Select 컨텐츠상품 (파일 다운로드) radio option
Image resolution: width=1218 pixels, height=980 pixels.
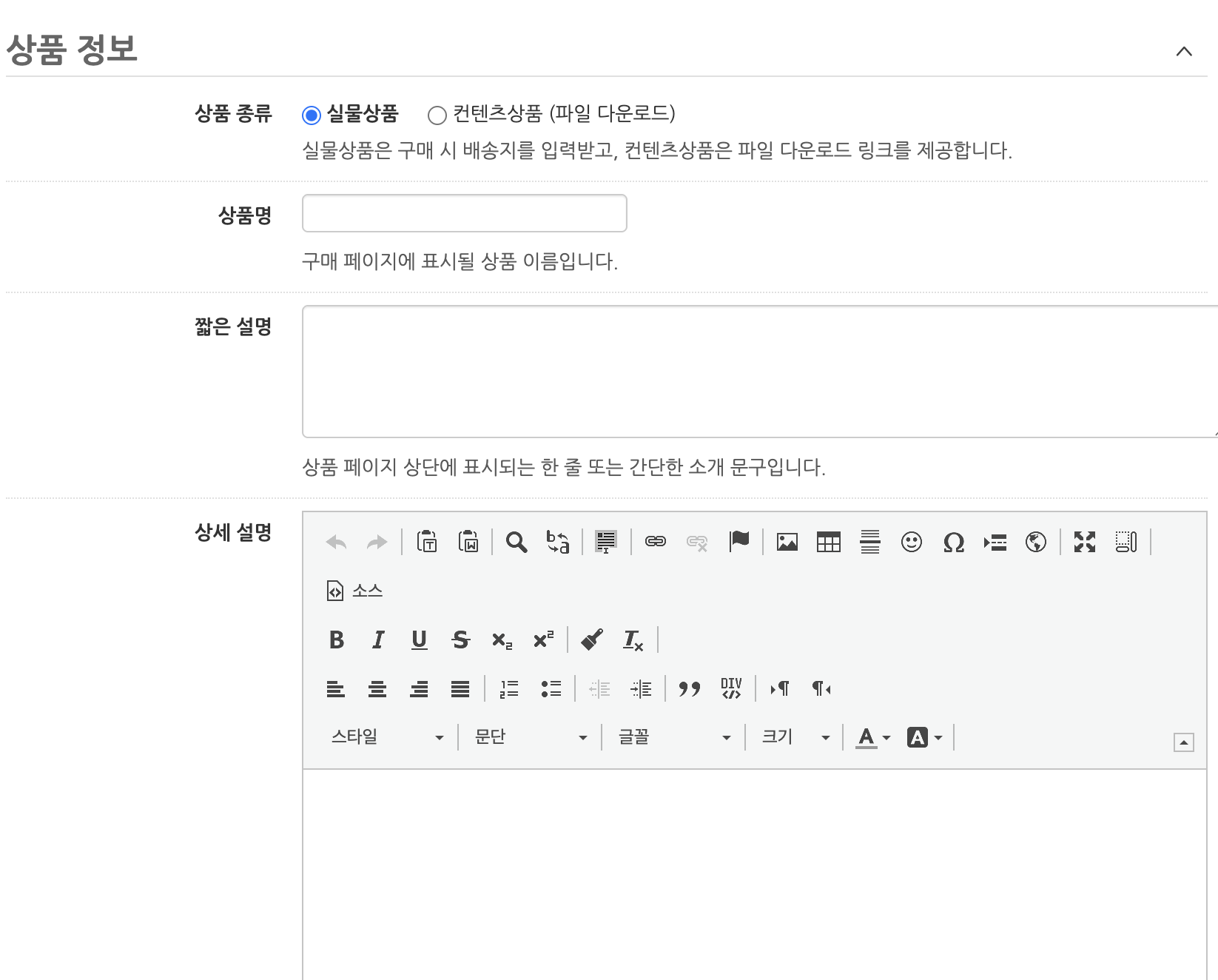click(437, 115)
